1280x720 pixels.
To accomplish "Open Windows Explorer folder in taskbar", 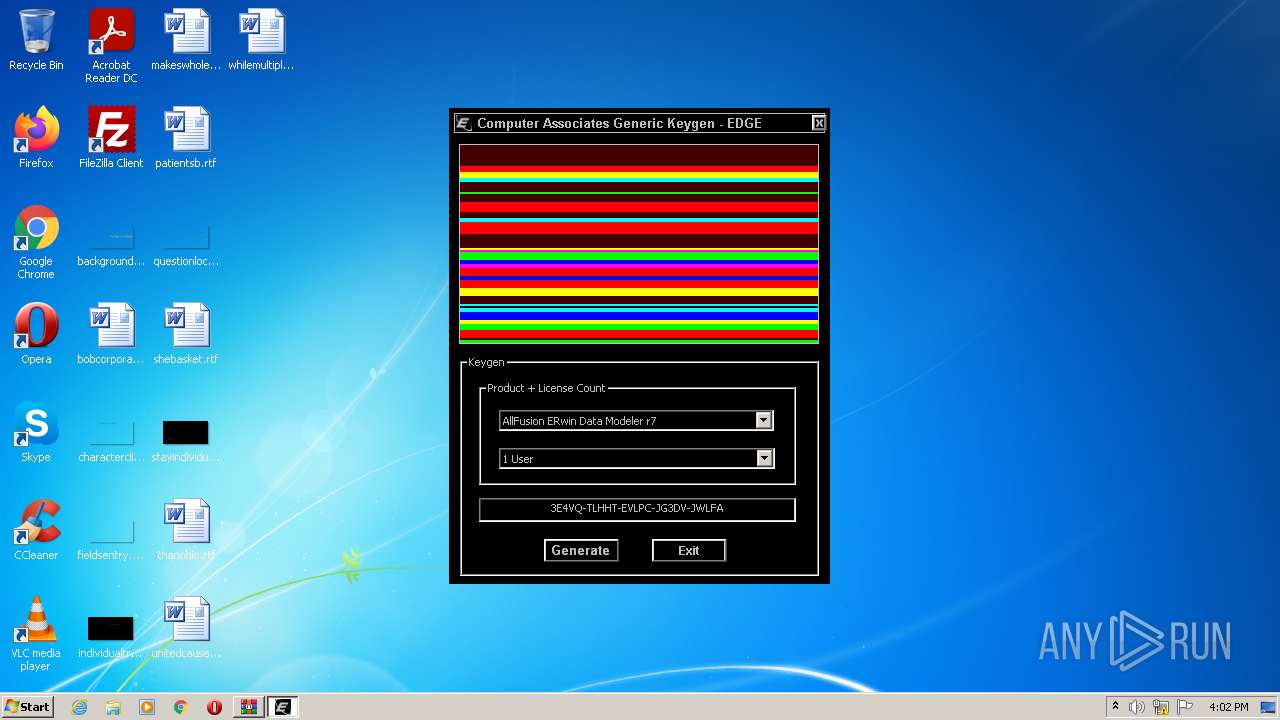I will coord(113,707).
